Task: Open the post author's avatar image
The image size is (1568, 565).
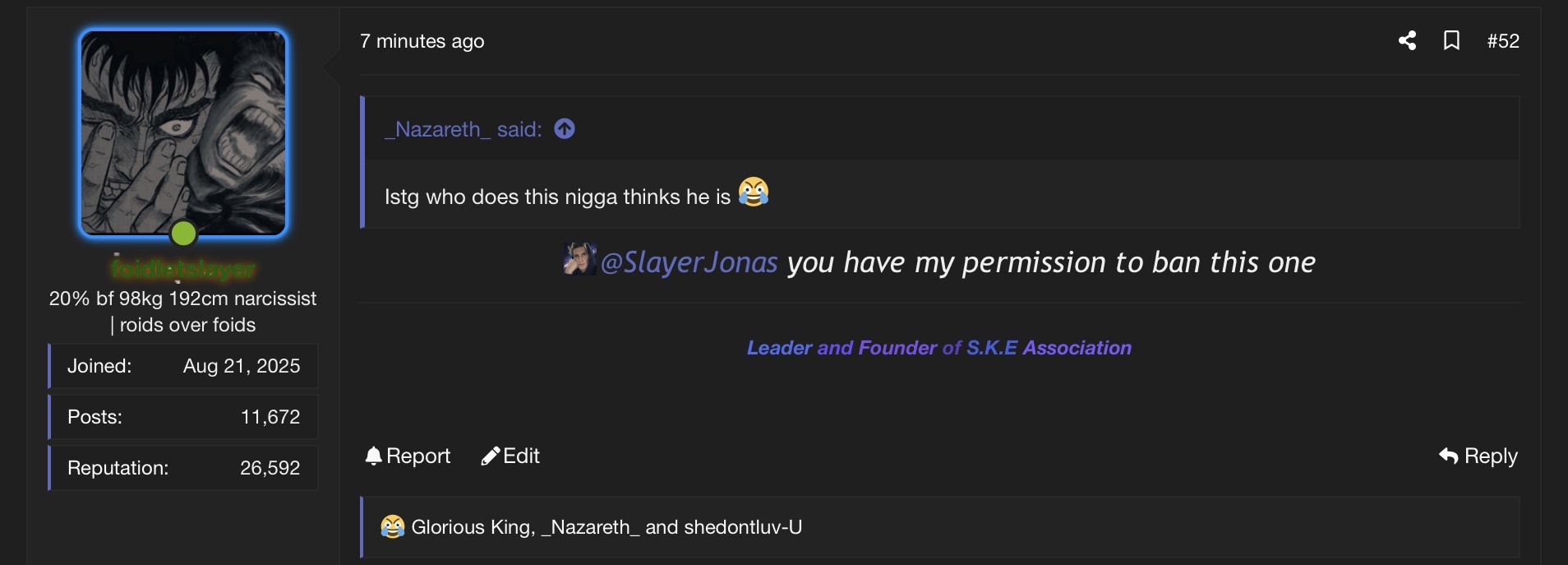Action: click(183, 133)
